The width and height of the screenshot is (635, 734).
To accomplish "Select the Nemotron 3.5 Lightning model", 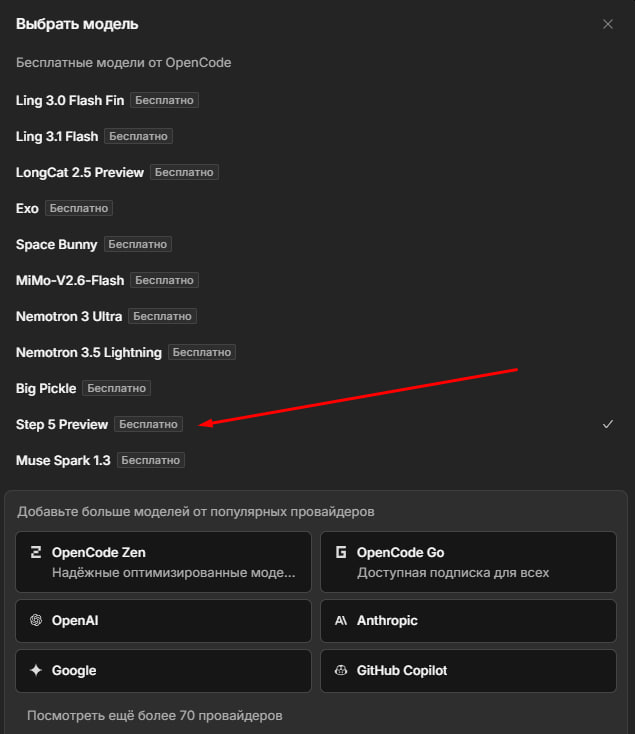I will pyautogui.click(x=314, y=352).
